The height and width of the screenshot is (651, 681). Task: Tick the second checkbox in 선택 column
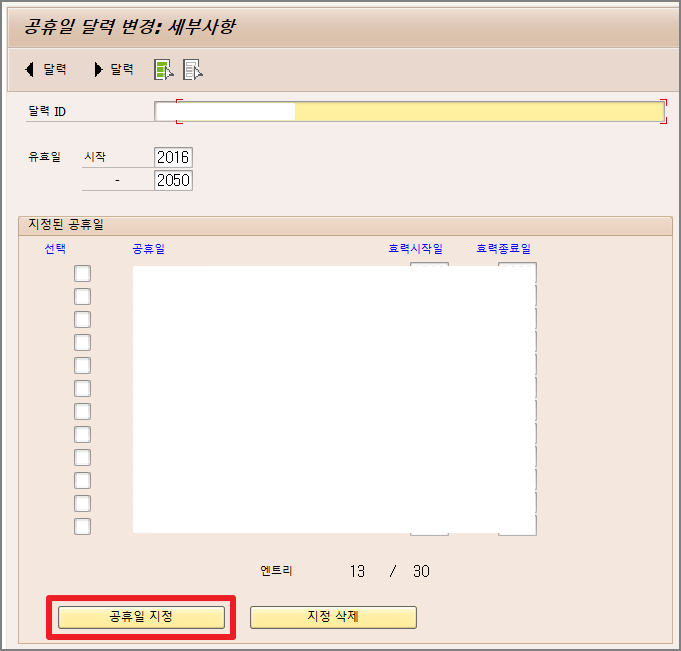point(83,297)
